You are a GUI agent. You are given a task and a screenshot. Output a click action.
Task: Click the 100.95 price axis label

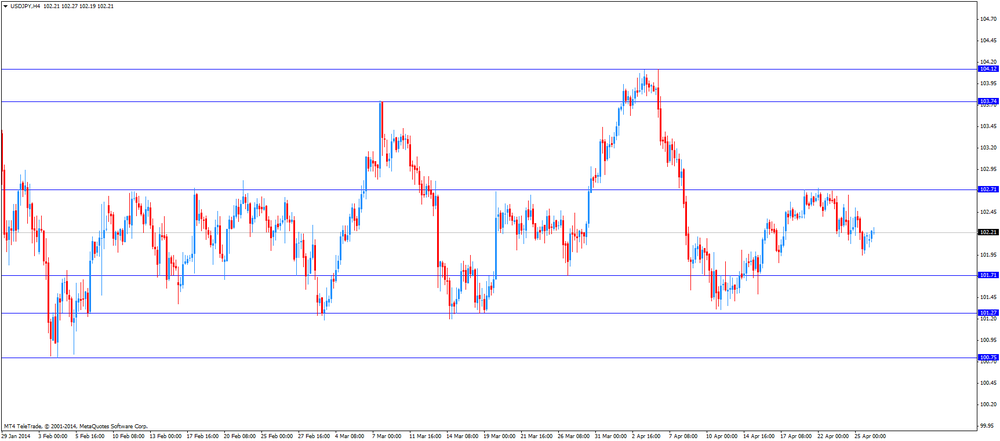[988, 340]
